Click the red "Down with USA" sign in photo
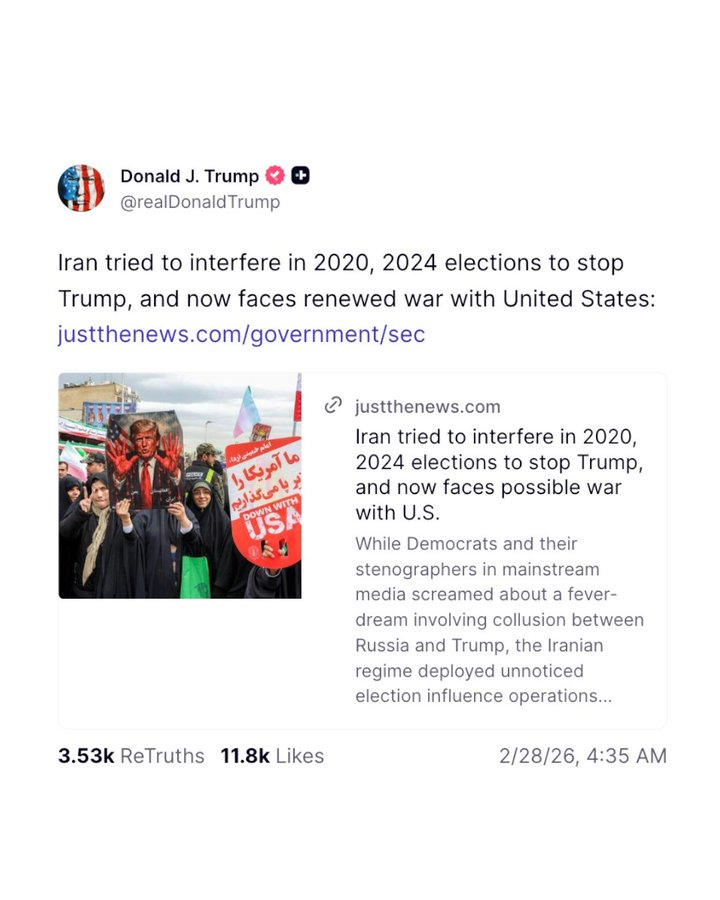The image size is (720, 900). [263, 500]
